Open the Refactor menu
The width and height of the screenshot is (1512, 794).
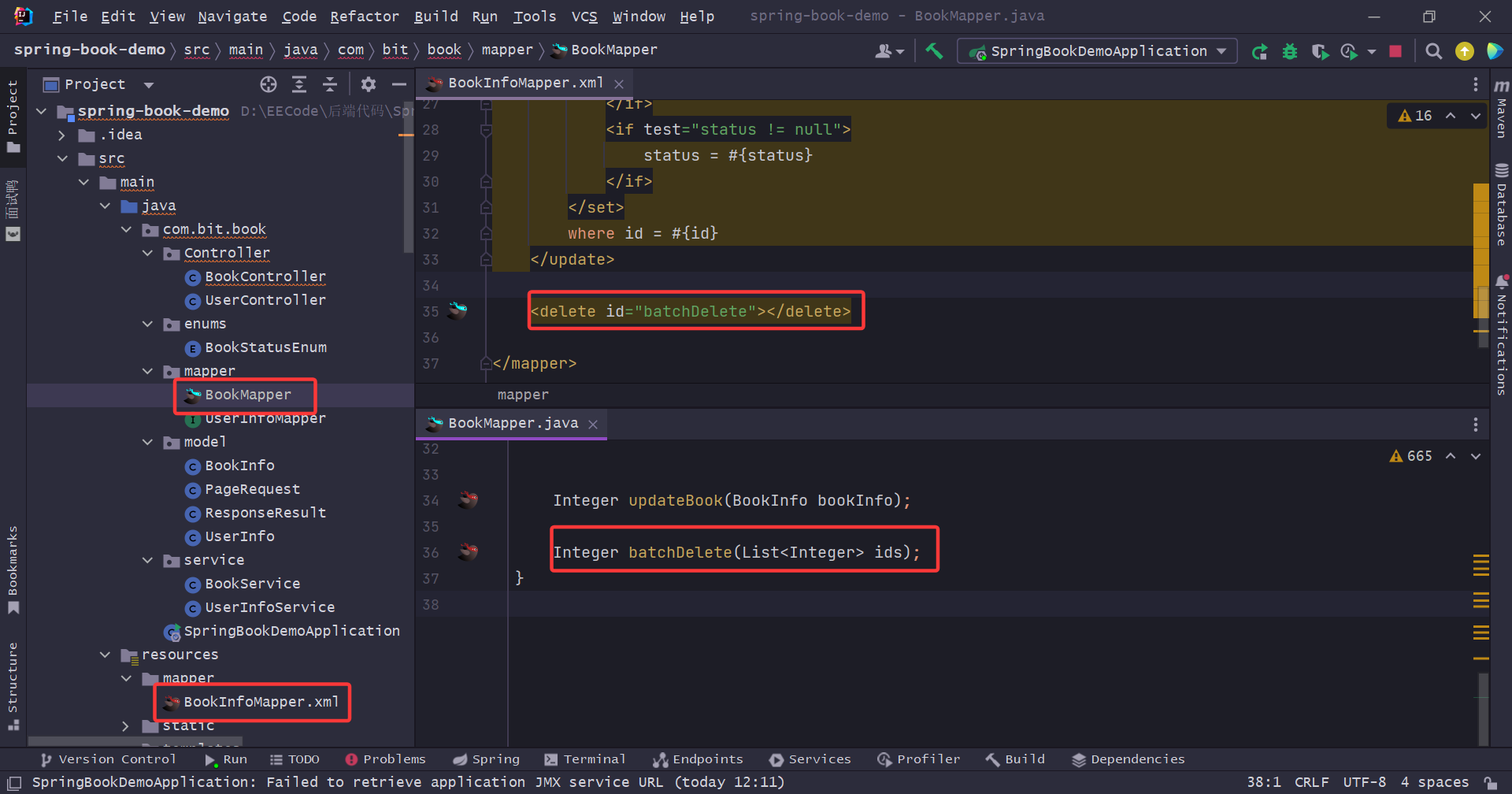click(364, 17)
